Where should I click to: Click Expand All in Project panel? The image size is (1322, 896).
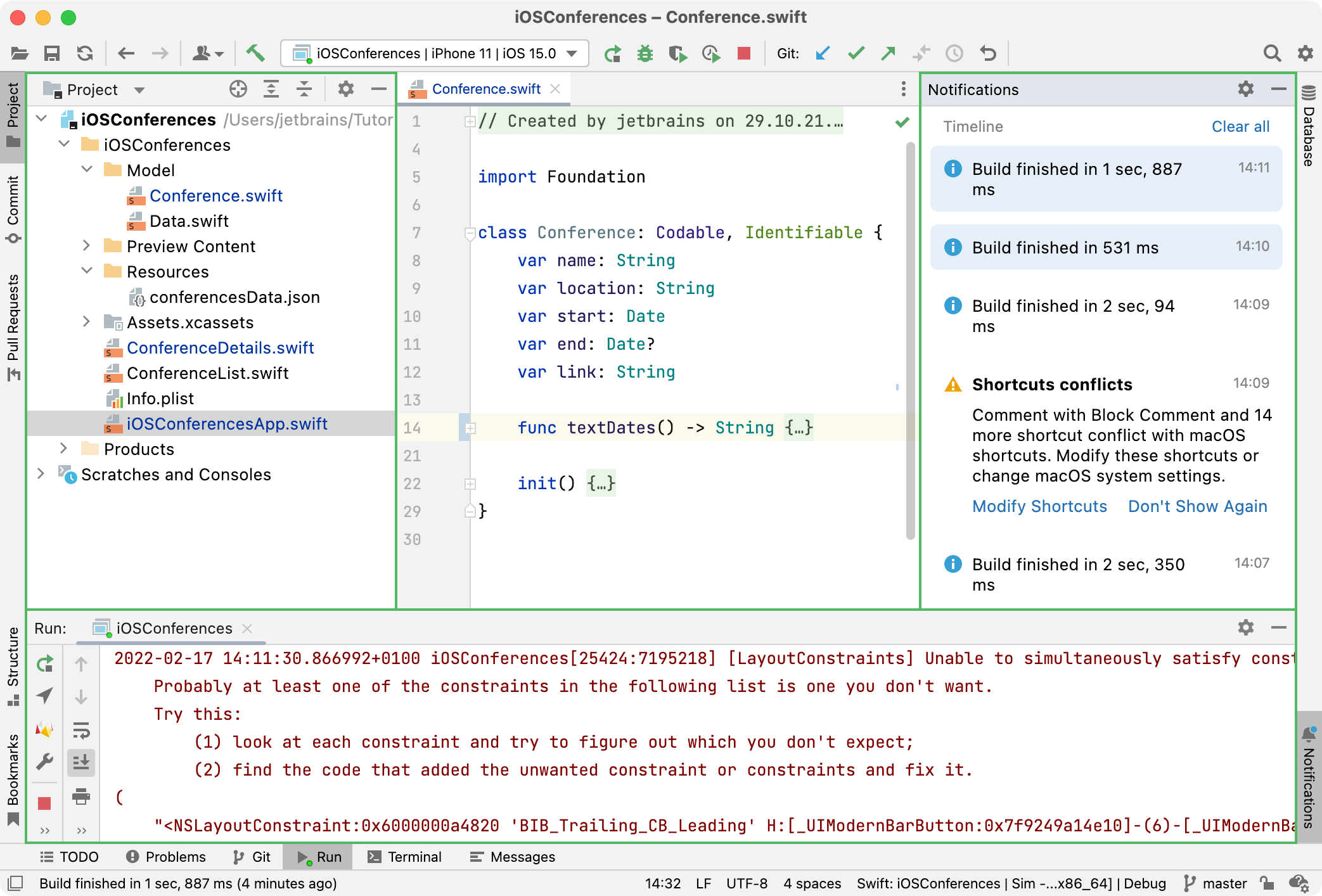tap(271, 89)
